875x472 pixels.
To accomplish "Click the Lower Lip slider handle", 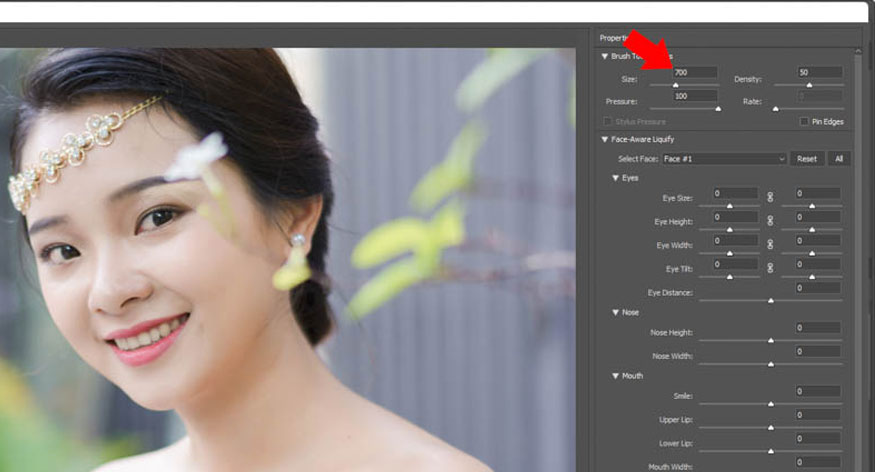I will [771, 451].
